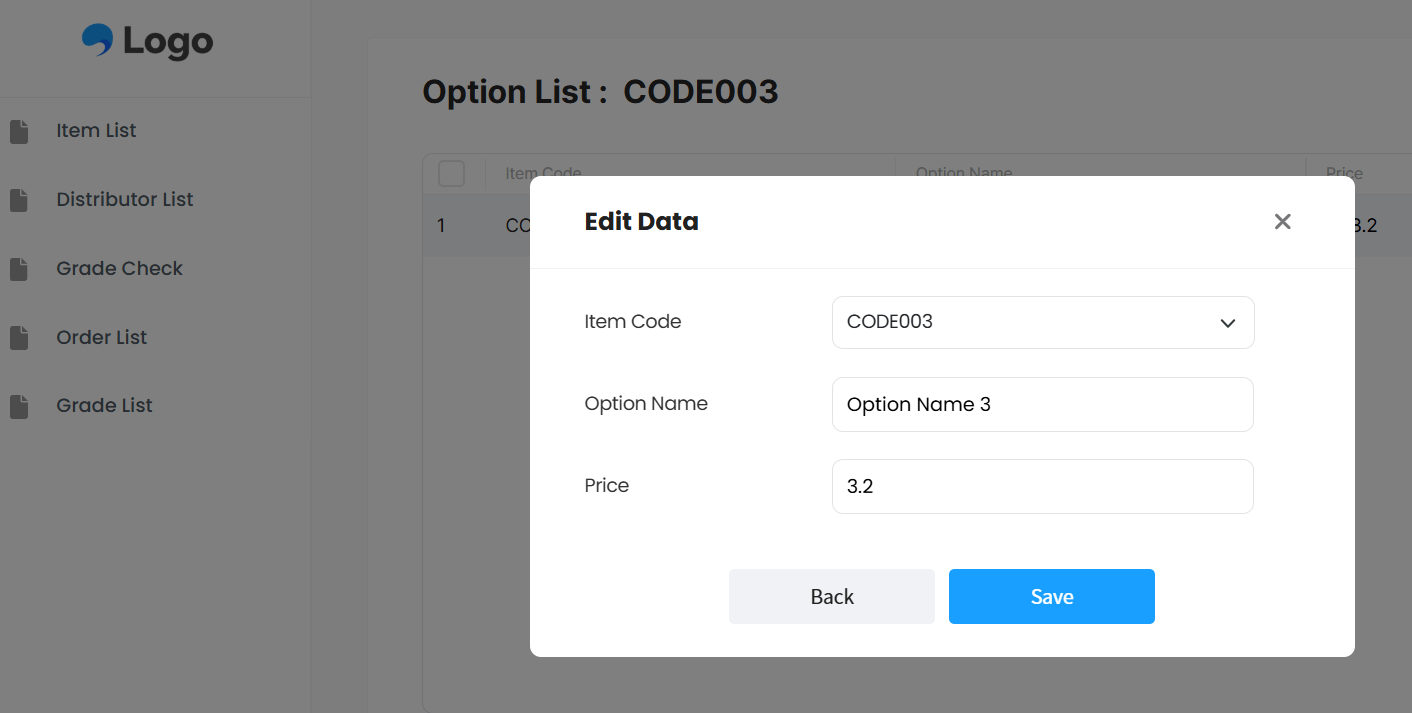
Task: Open the Item Code CODE003 dropdown
Action: click(x=1043, y=322)
